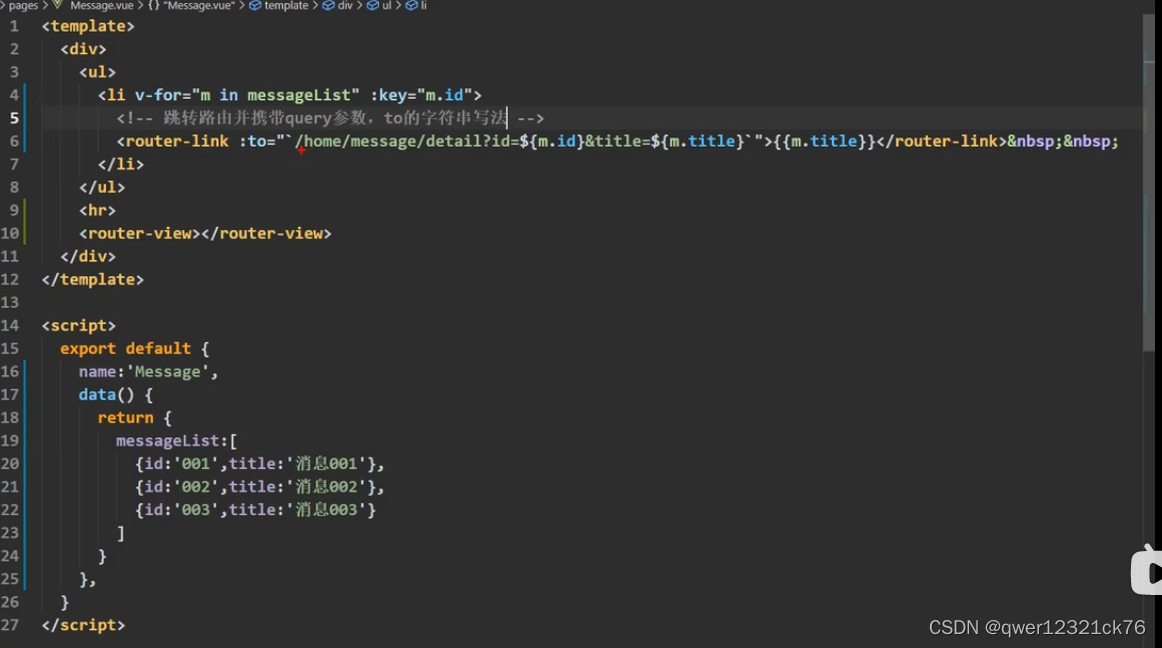1162x648 pixels.
Task: Click the <hr> tag
Action: click(98, 210)
